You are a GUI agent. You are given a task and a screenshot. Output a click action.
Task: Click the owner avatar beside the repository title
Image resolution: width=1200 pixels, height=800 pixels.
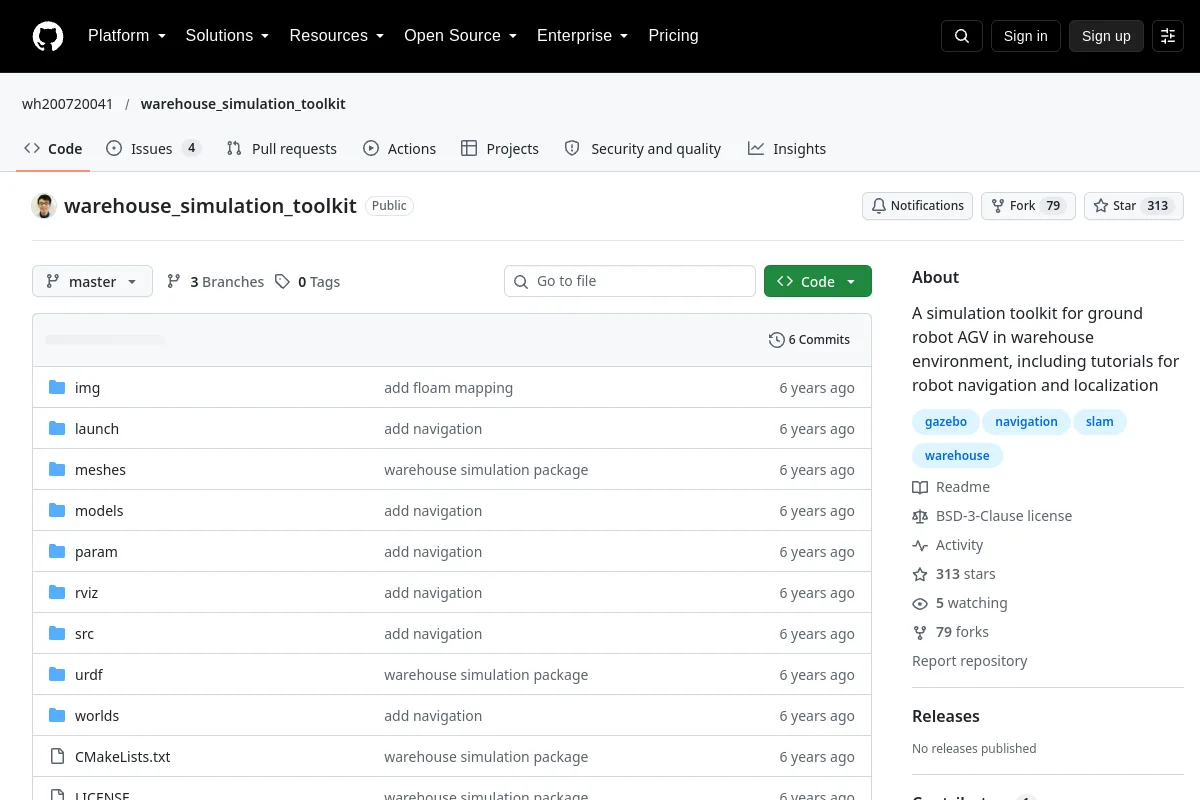coord(44,206)
